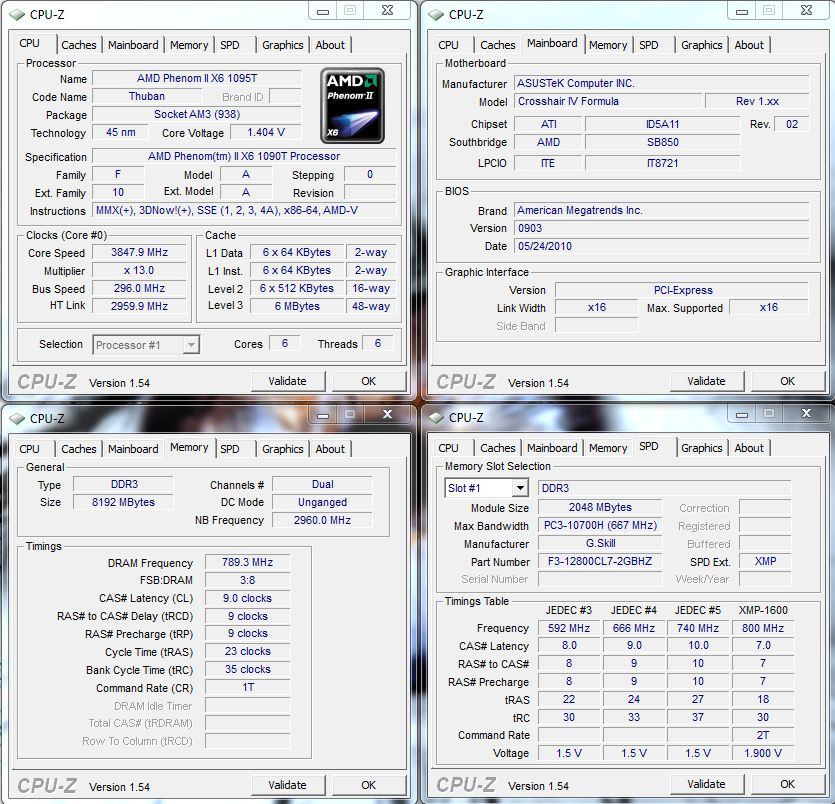The image size is (835, 804).
Task: Click the AMD Phenom II X6 logo
Action: [x=352, y=105]
